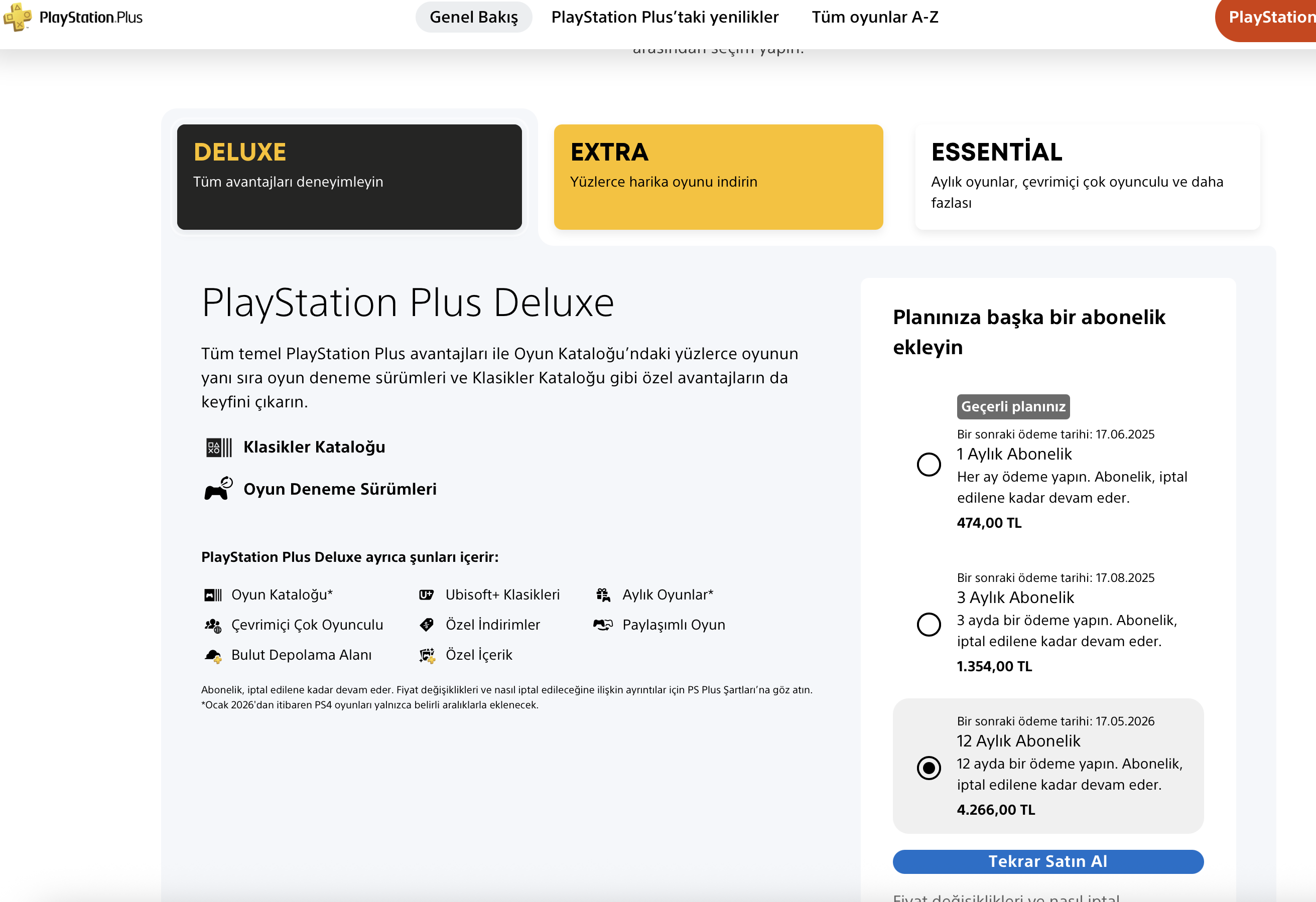The image size is (1316, 902).
Task: Click the Oyun Deneme Sürümleri controller icon
Action: tap(218, 488)
